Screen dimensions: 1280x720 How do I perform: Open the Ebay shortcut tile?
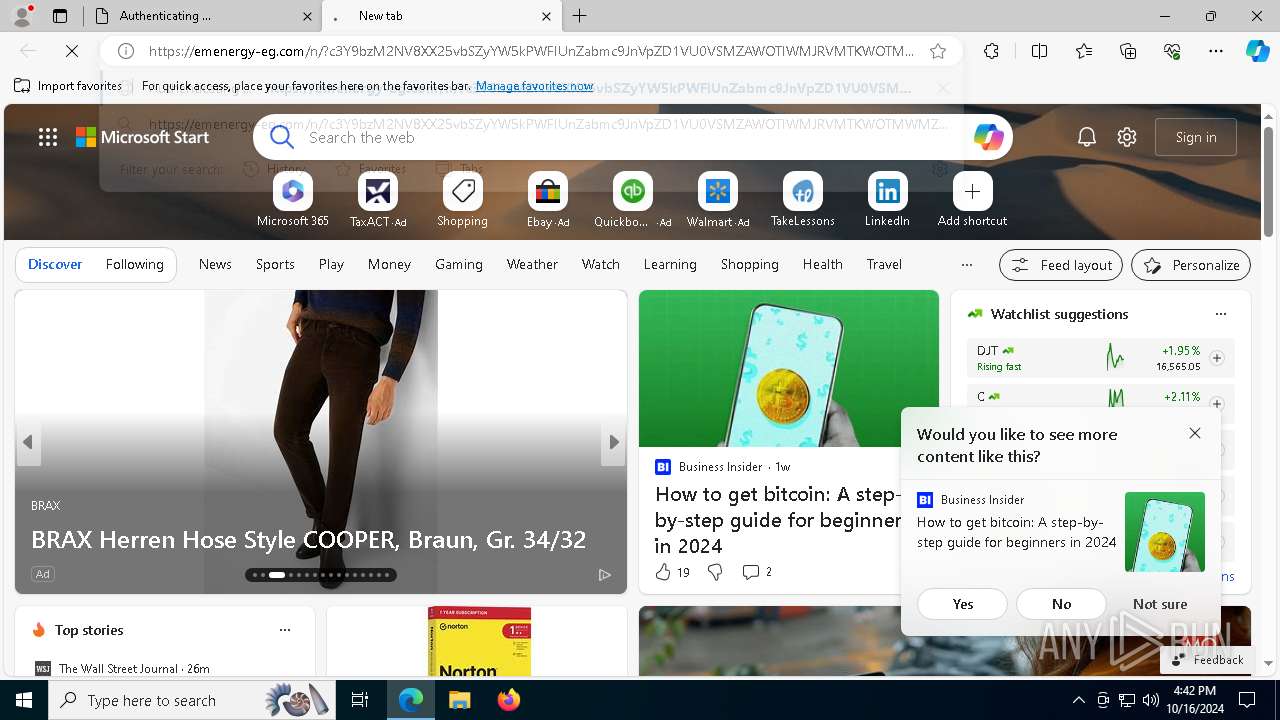click(x=547, y=191)
